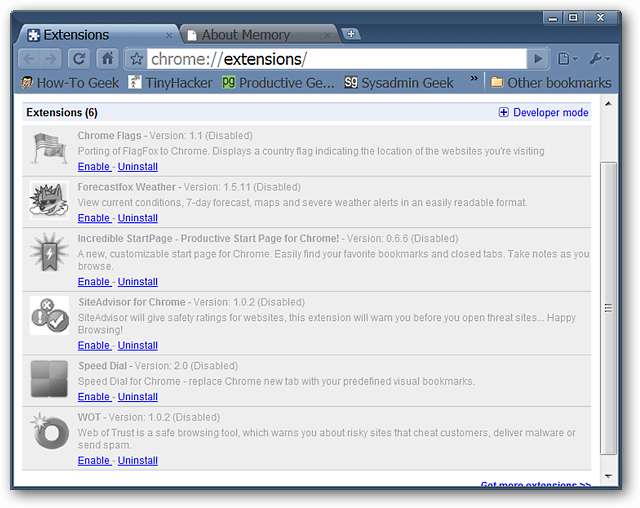Go to the Home page icon

tap(107, 59)
